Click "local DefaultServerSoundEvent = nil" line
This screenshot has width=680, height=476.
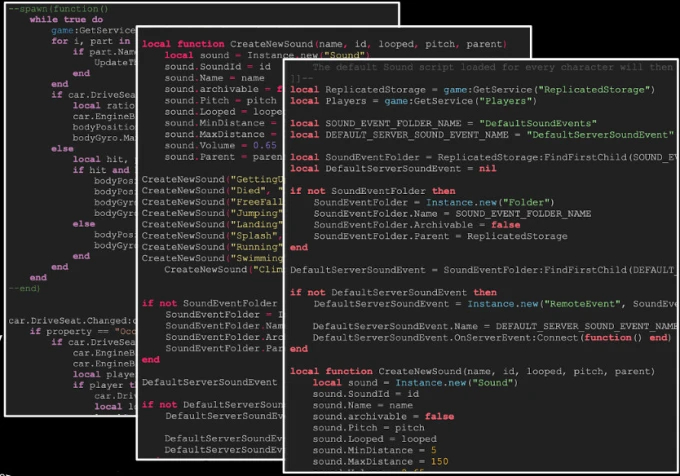click(393, 169)
